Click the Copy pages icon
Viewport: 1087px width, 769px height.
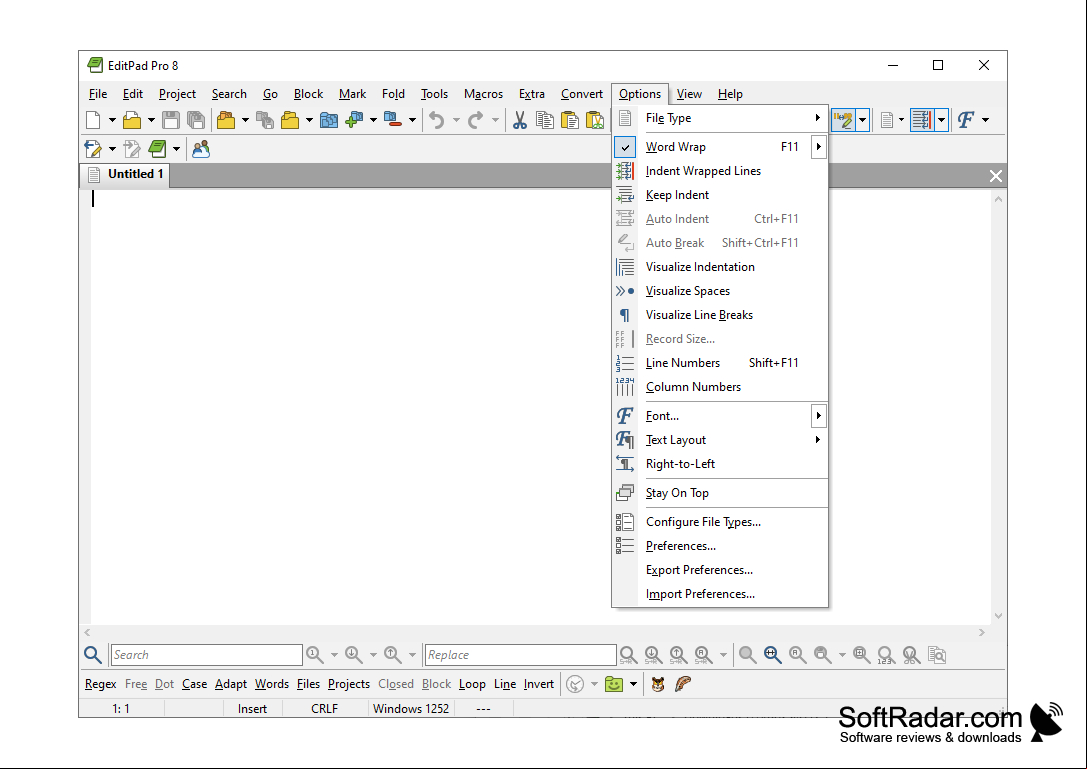click(x=545, y=120)
